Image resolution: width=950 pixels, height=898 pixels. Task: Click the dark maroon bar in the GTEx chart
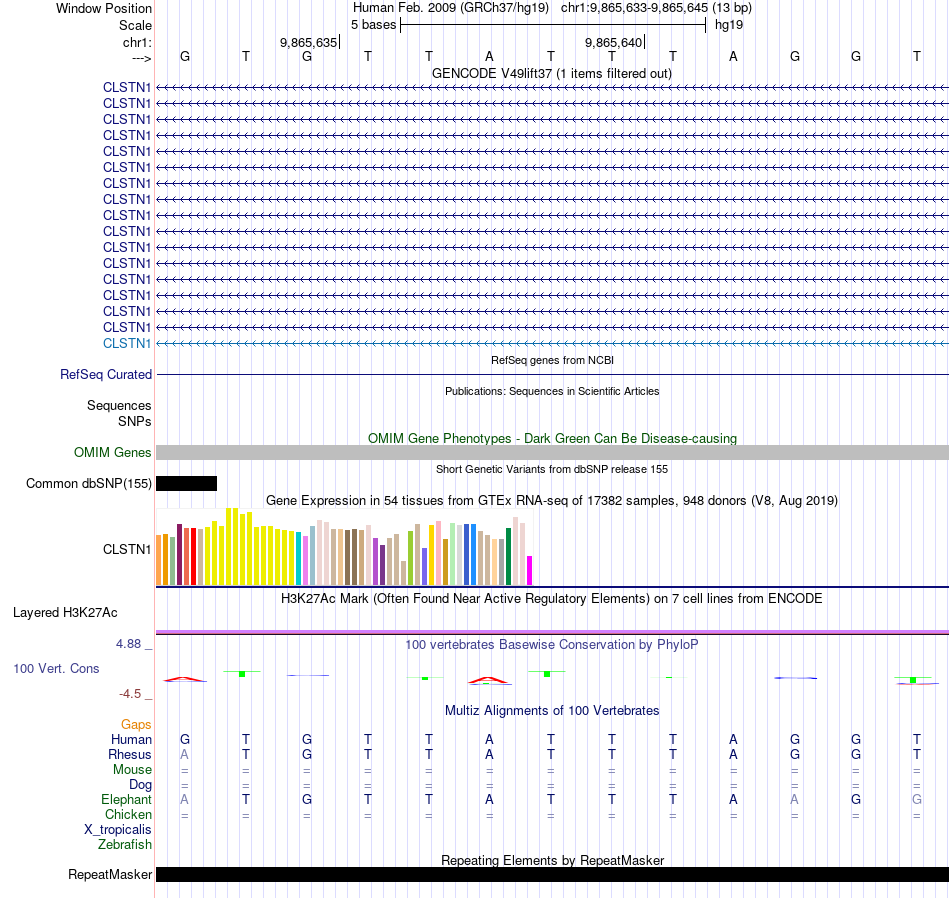pyautogui.click(x=179, y=554)
